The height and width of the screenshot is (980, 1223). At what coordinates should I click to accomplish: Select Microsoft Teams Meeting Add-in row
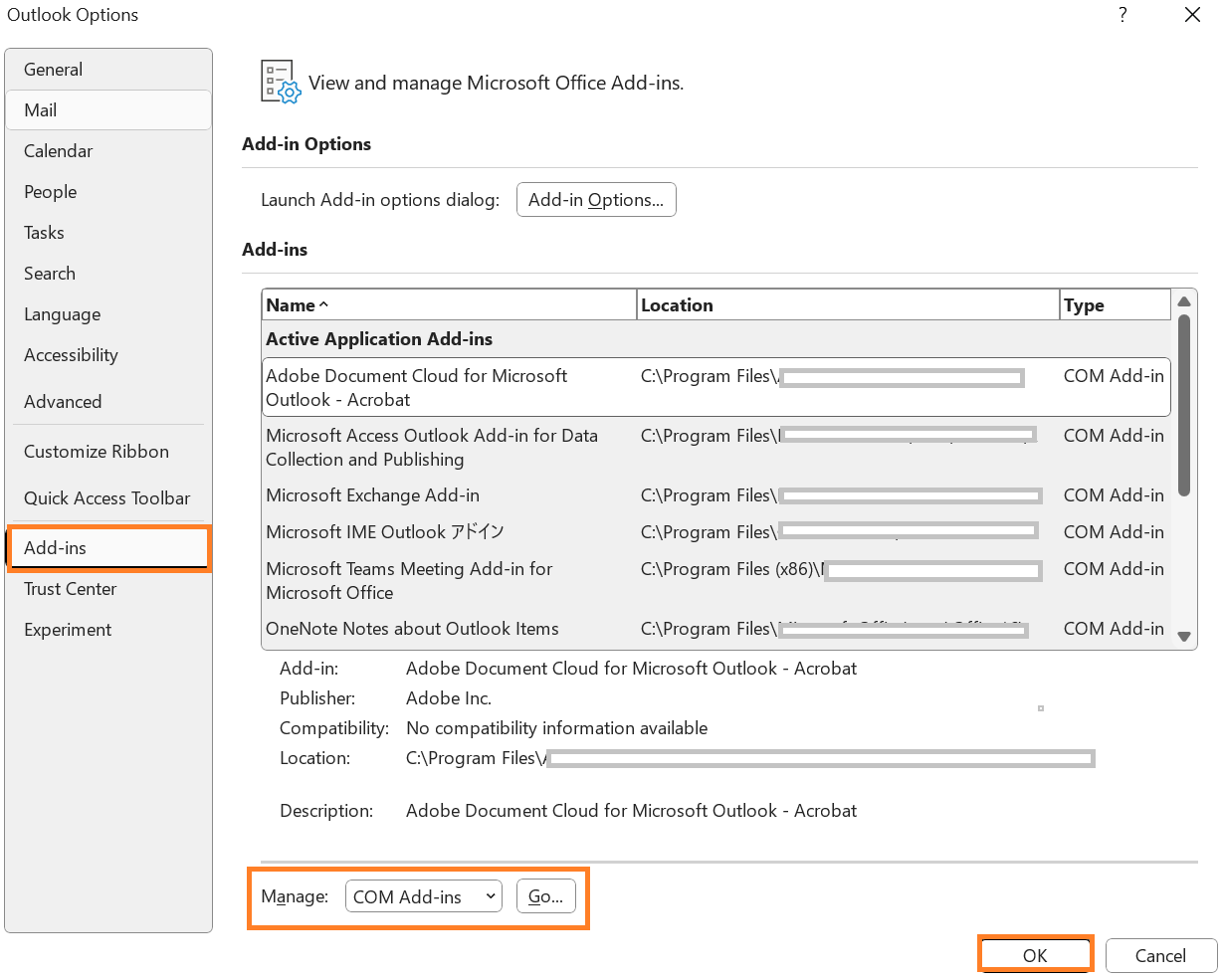click(716, 581)
